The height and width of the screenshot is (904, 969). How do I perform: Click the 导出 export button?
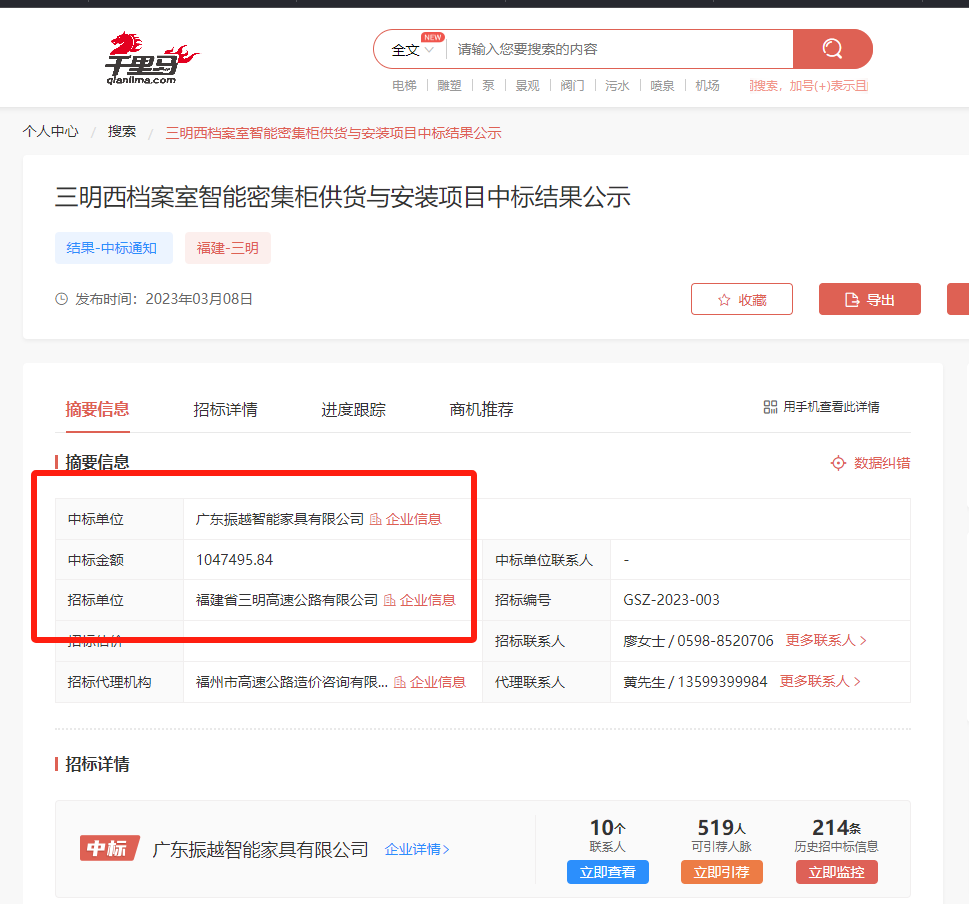[x=870, y=299]
